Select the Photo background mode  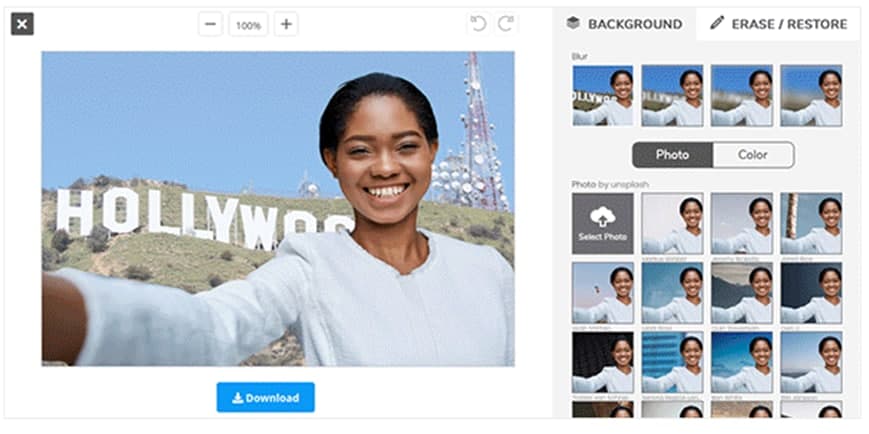(x=672, y=155)
